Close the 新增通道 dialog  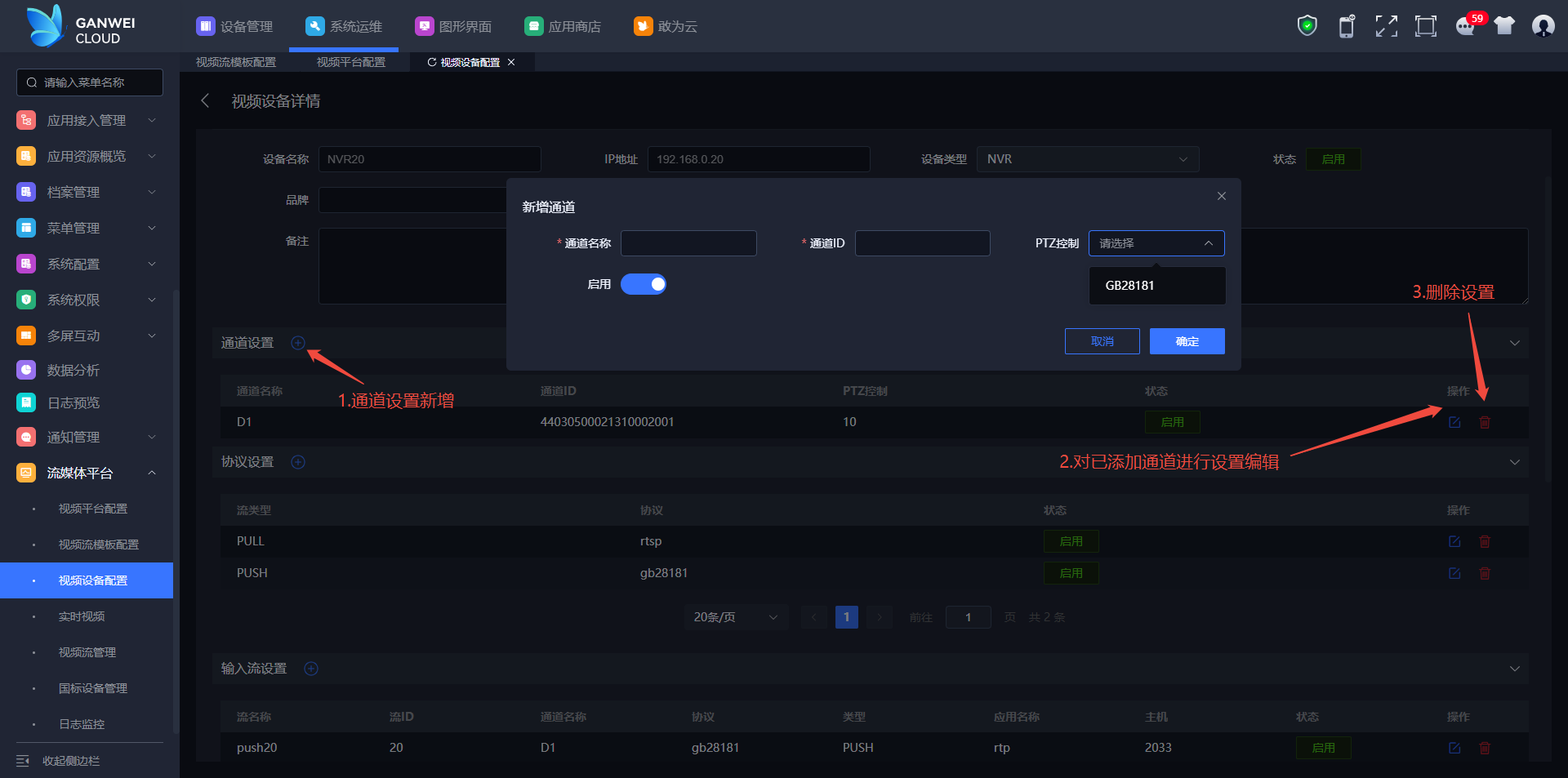[1221, 196]
